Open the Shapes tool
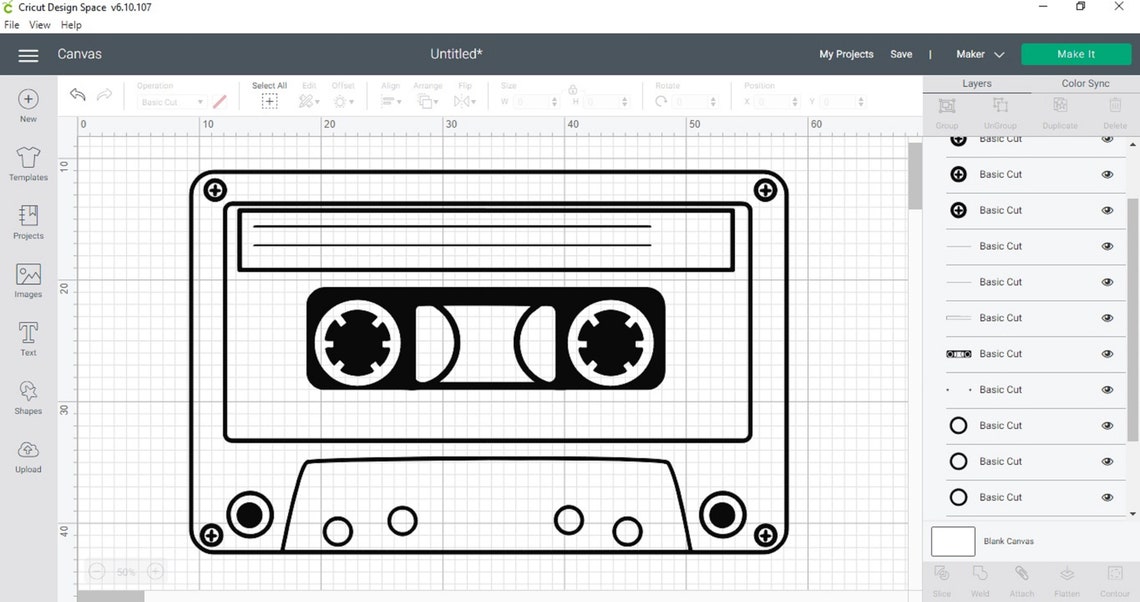 point(27,396)
